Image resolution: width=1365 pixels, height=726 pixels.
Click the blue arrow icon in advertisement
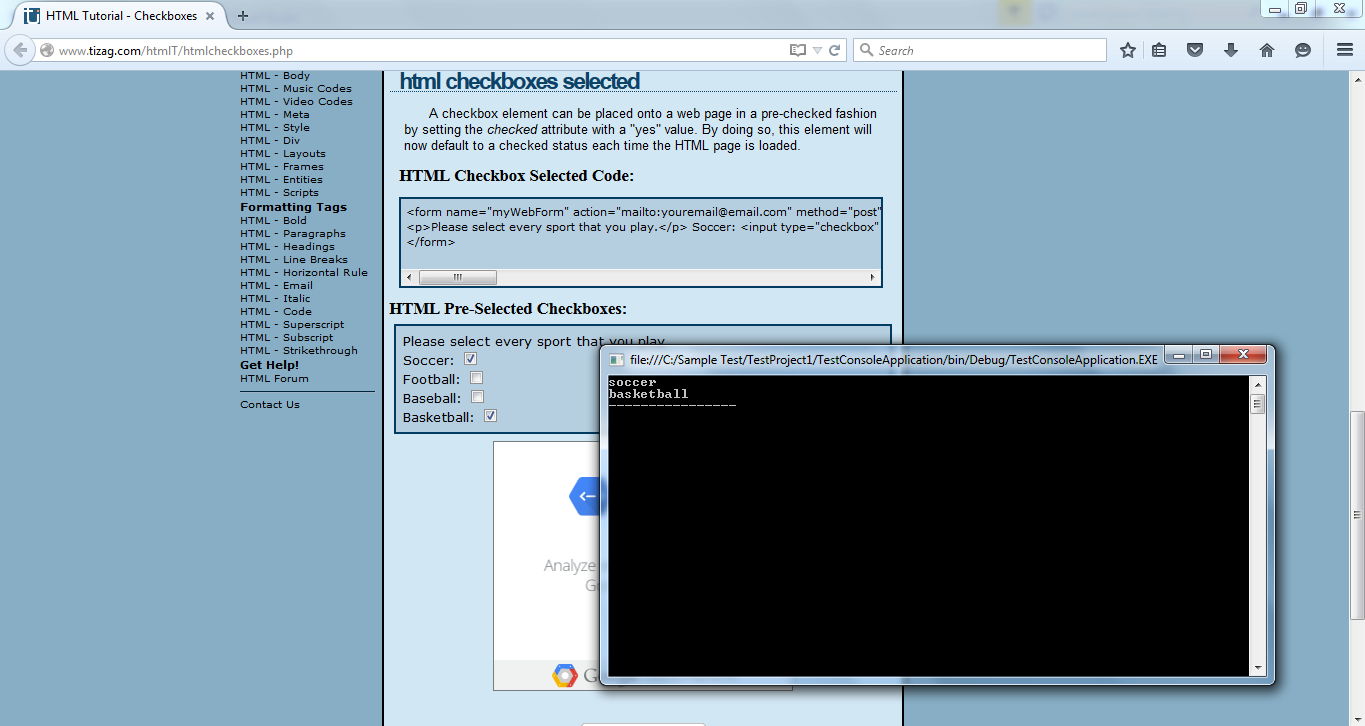tap(587, 496)
